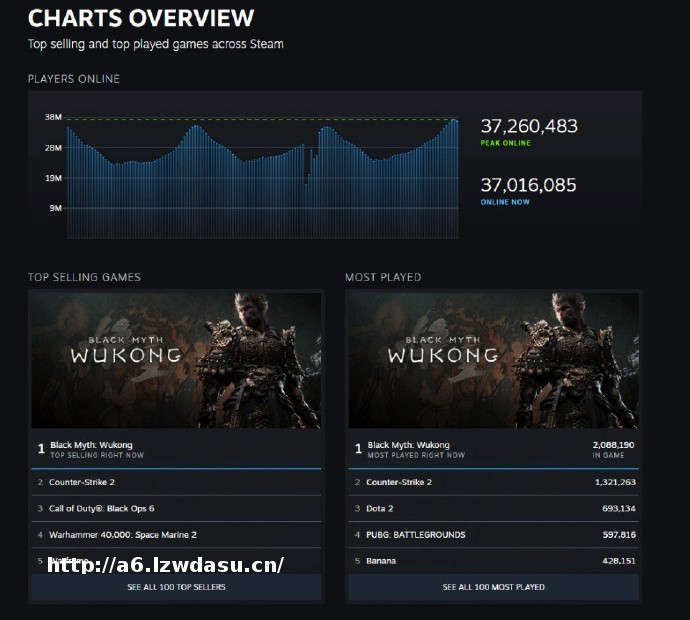Open Dota 2 in most played list
This screenshot has width=690, height=620.
(x=493, y=508)
